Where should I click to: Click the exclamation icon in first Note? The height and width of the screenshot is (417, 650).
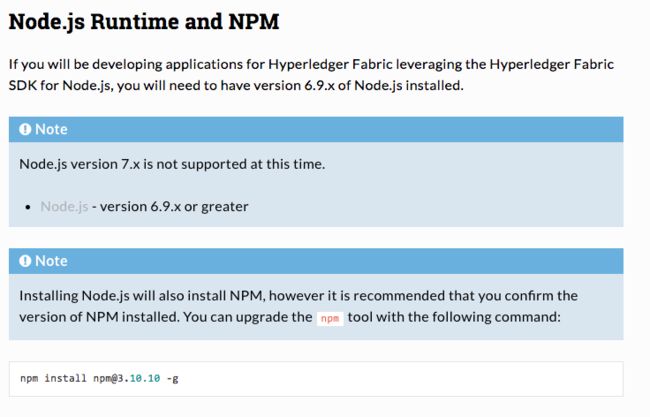25,129
